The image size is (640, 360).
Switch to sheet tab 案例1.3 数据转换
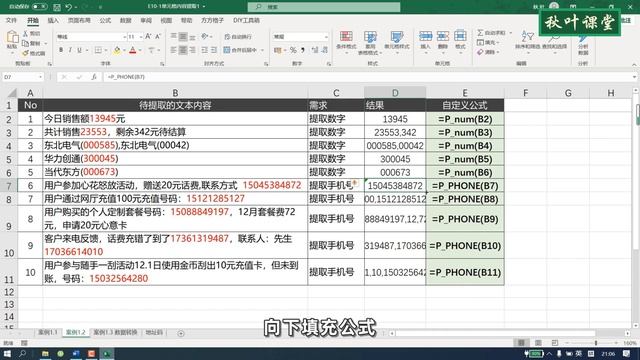[x=116, y=332]
